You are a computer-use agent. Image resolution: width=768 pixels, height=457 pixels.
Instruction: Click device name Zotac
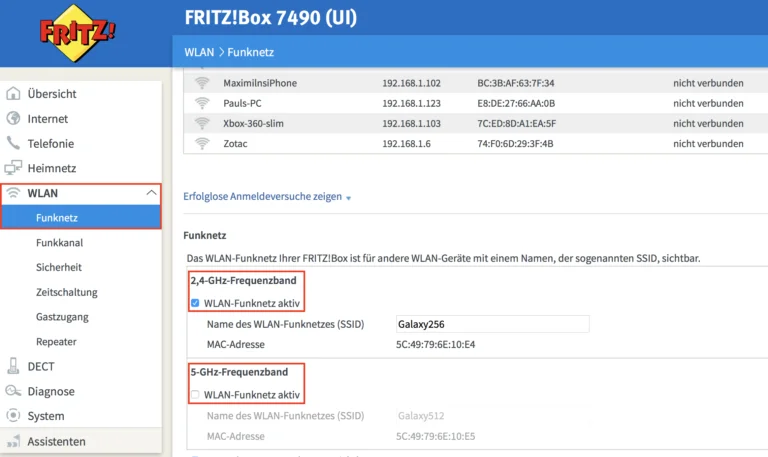[x=235, y=144]
